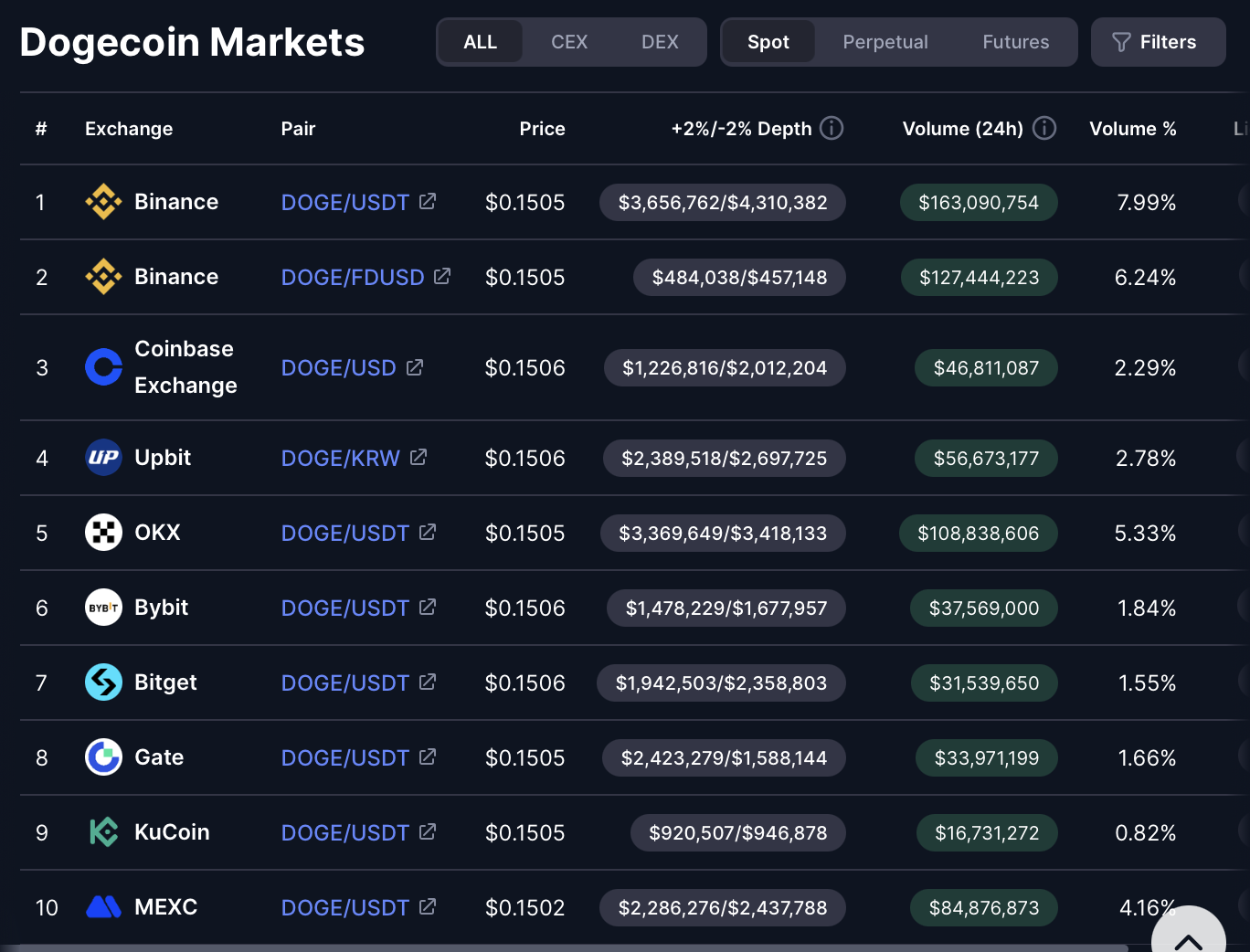1250x952 pixels.
Task: Click the Volume (24h) info icon
Action: pyautogui.click(x=1044, y=128)
